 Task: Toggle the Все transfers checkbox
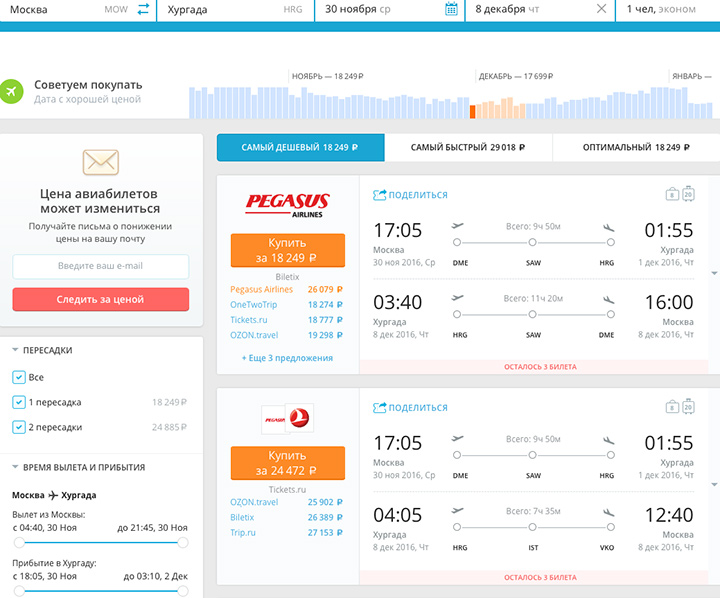(x=19, y=378)
